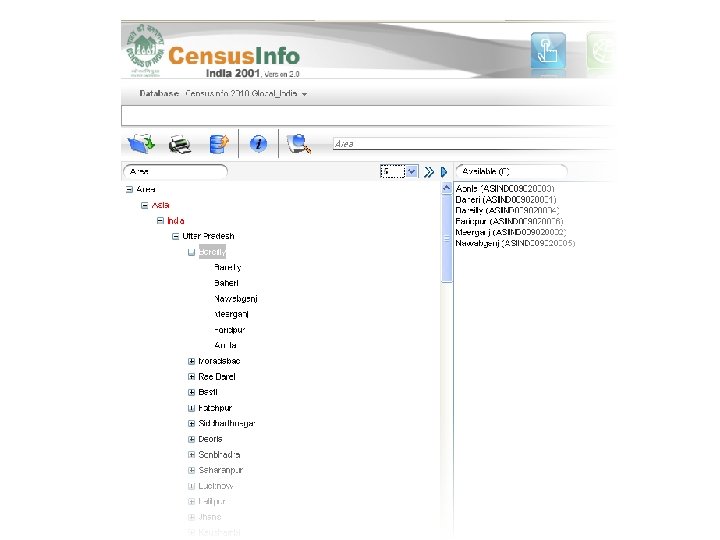Click the double-arrow select all icon
Viewport: 720px width, 540px height.
[x=428, y=172]
